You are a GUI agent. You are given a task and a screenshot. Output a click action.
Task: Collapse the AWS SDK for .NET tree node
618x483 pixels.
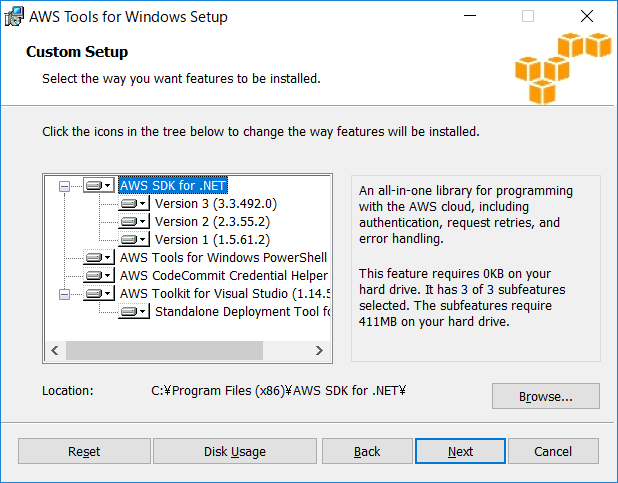point(64,186)
